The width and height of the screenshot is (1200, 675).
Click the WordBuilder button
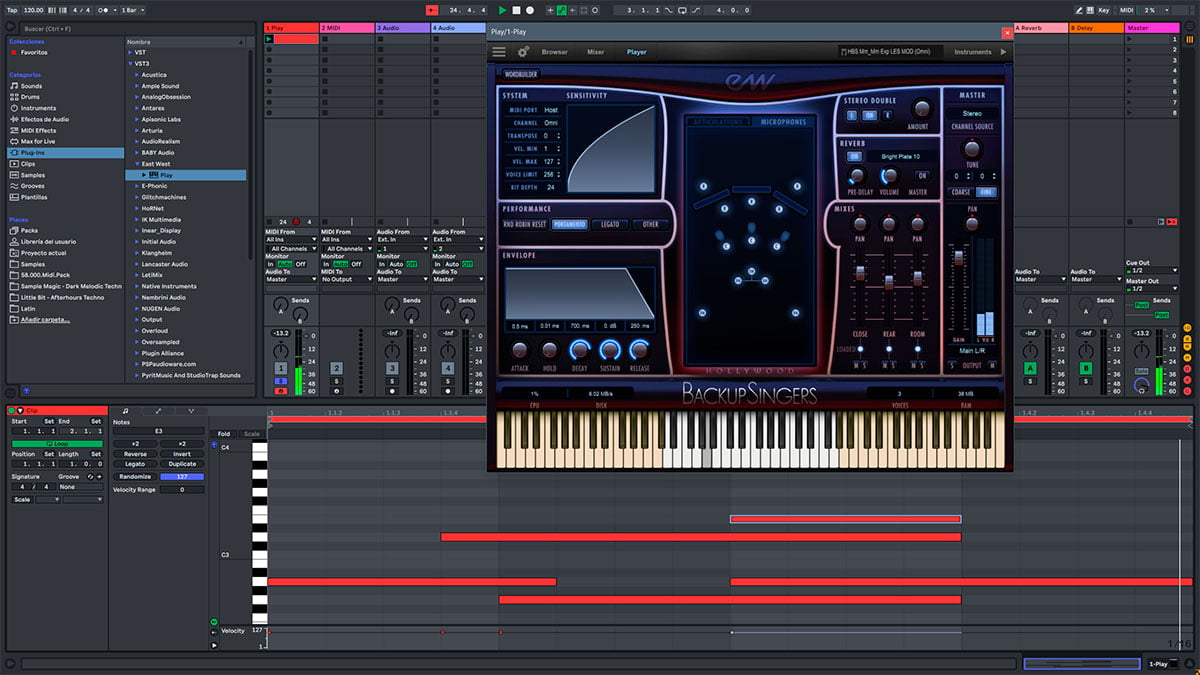(523, 74)
